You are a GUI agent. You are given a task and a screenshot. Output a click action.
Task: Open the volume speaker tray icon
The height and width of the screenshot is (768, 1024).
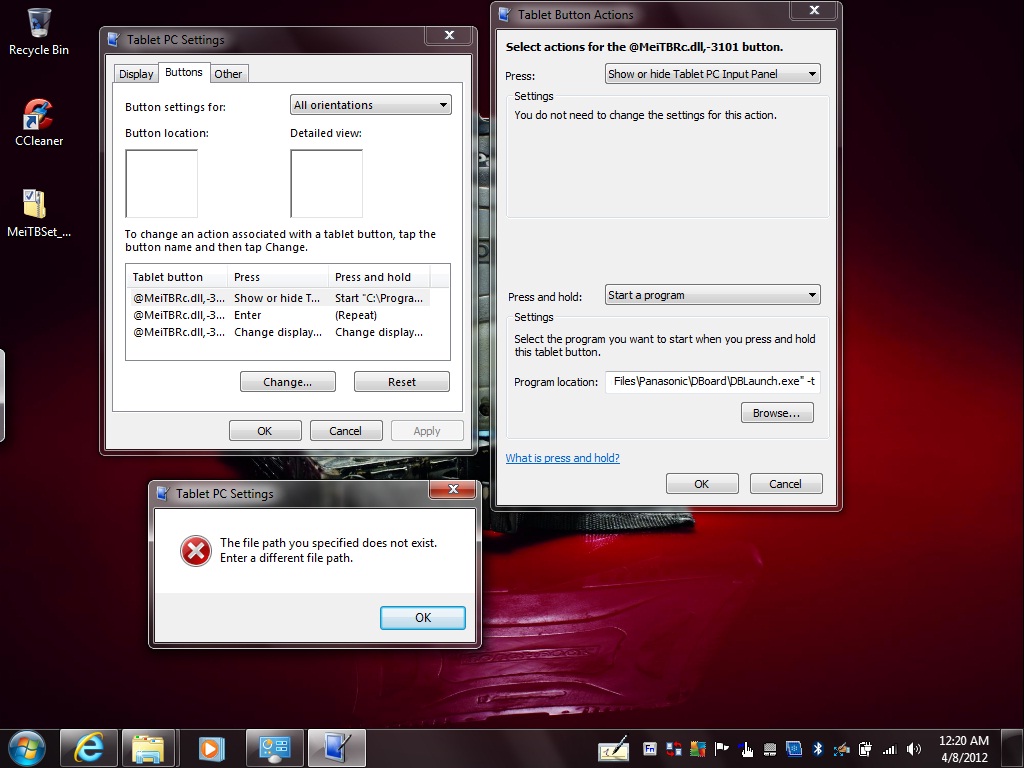click(x=914, y=749)
